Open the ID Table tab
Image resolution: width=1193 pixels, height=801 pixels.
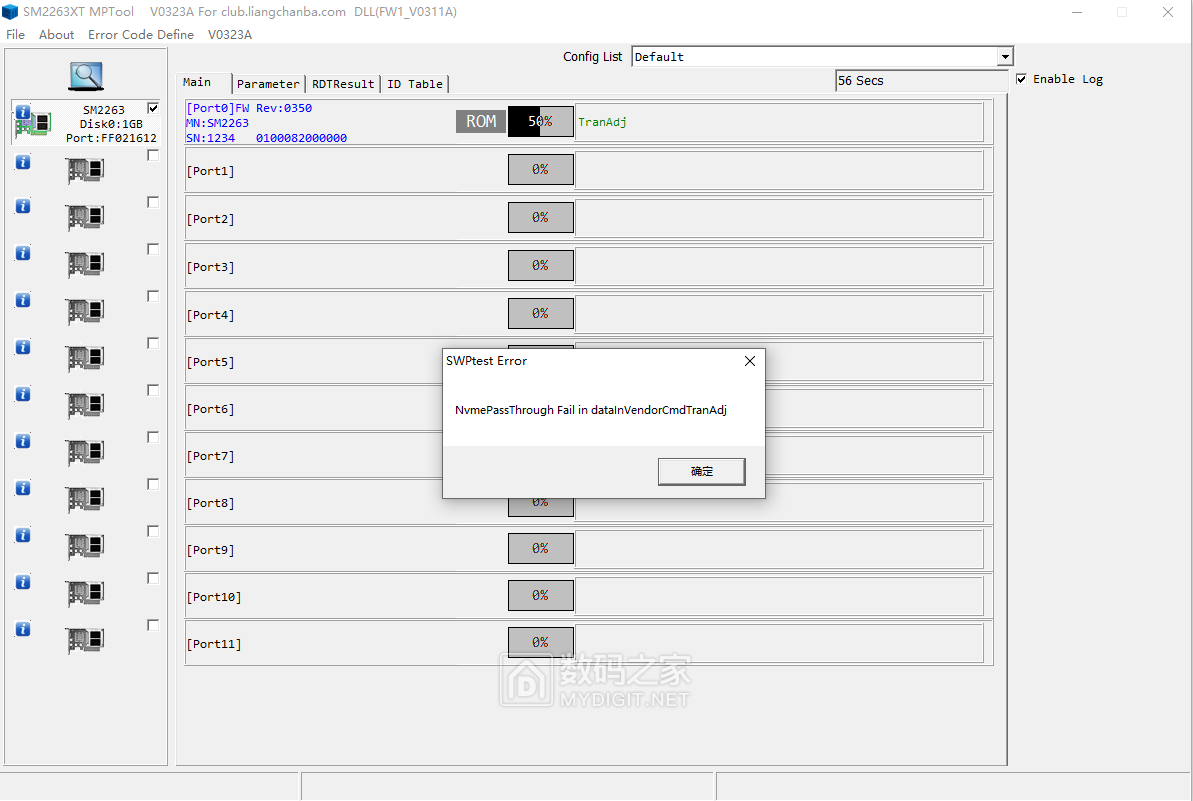click(414, 84)
